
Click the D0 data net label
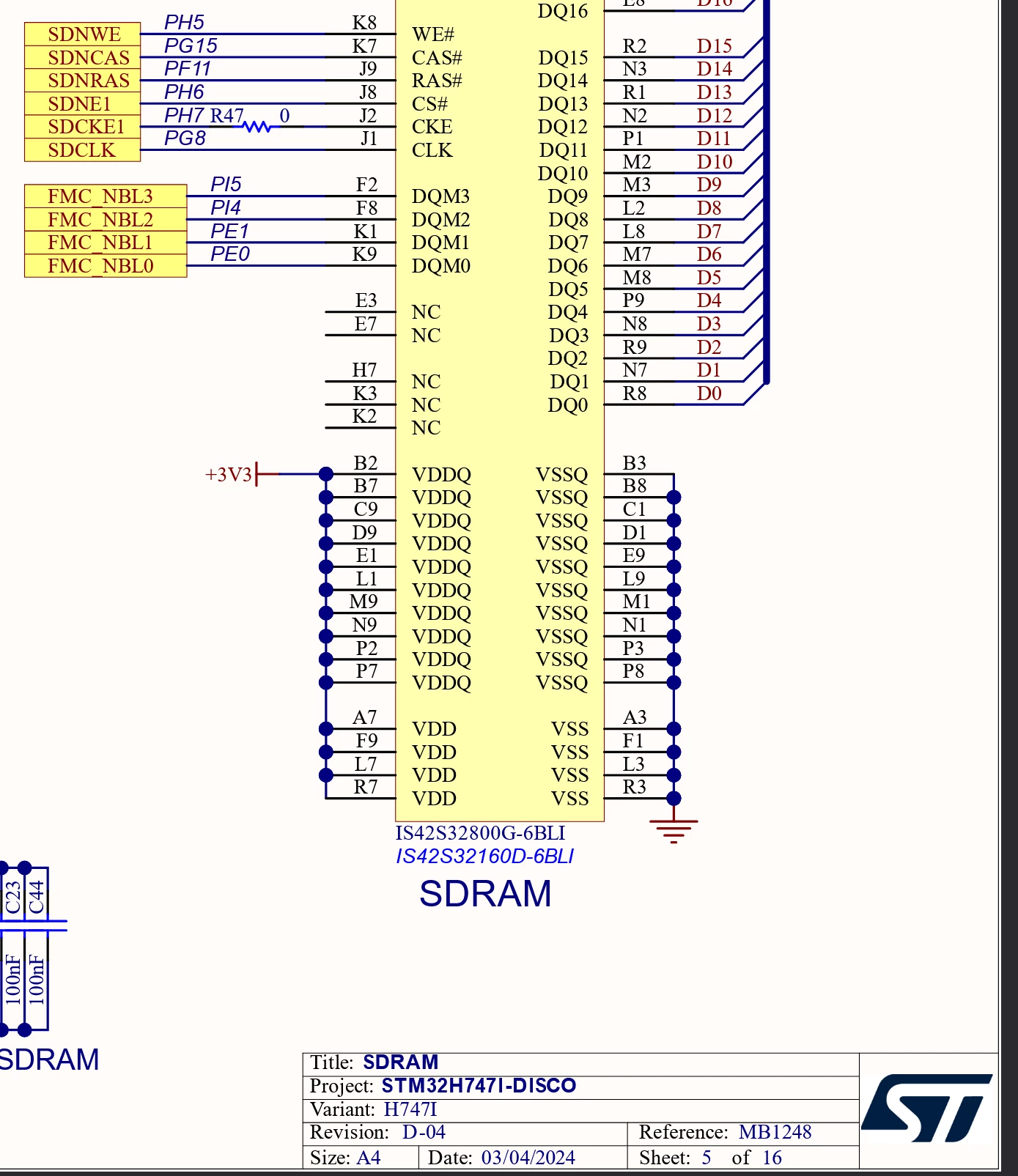[709, 393]
